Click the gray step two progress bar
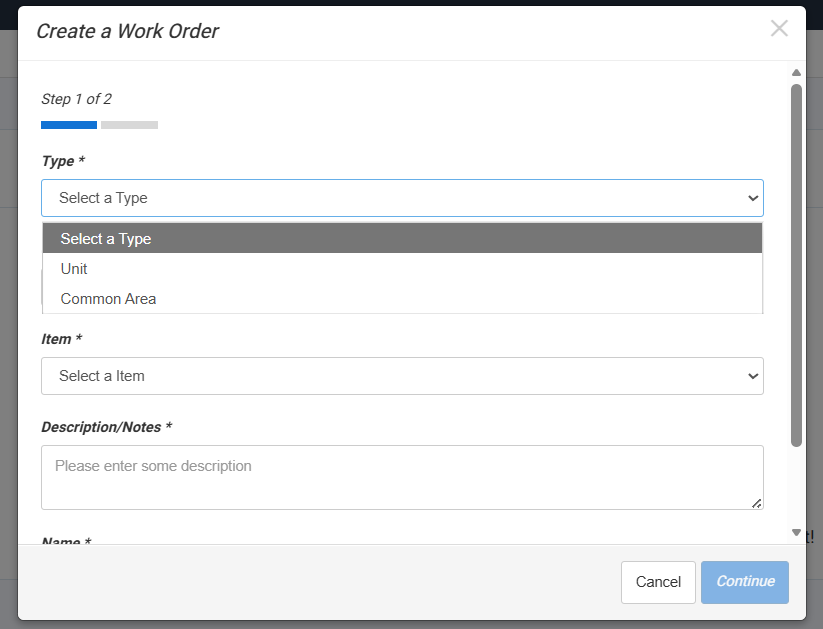Image resolution: width=823 pixels, height=629 pixels. 130,125
